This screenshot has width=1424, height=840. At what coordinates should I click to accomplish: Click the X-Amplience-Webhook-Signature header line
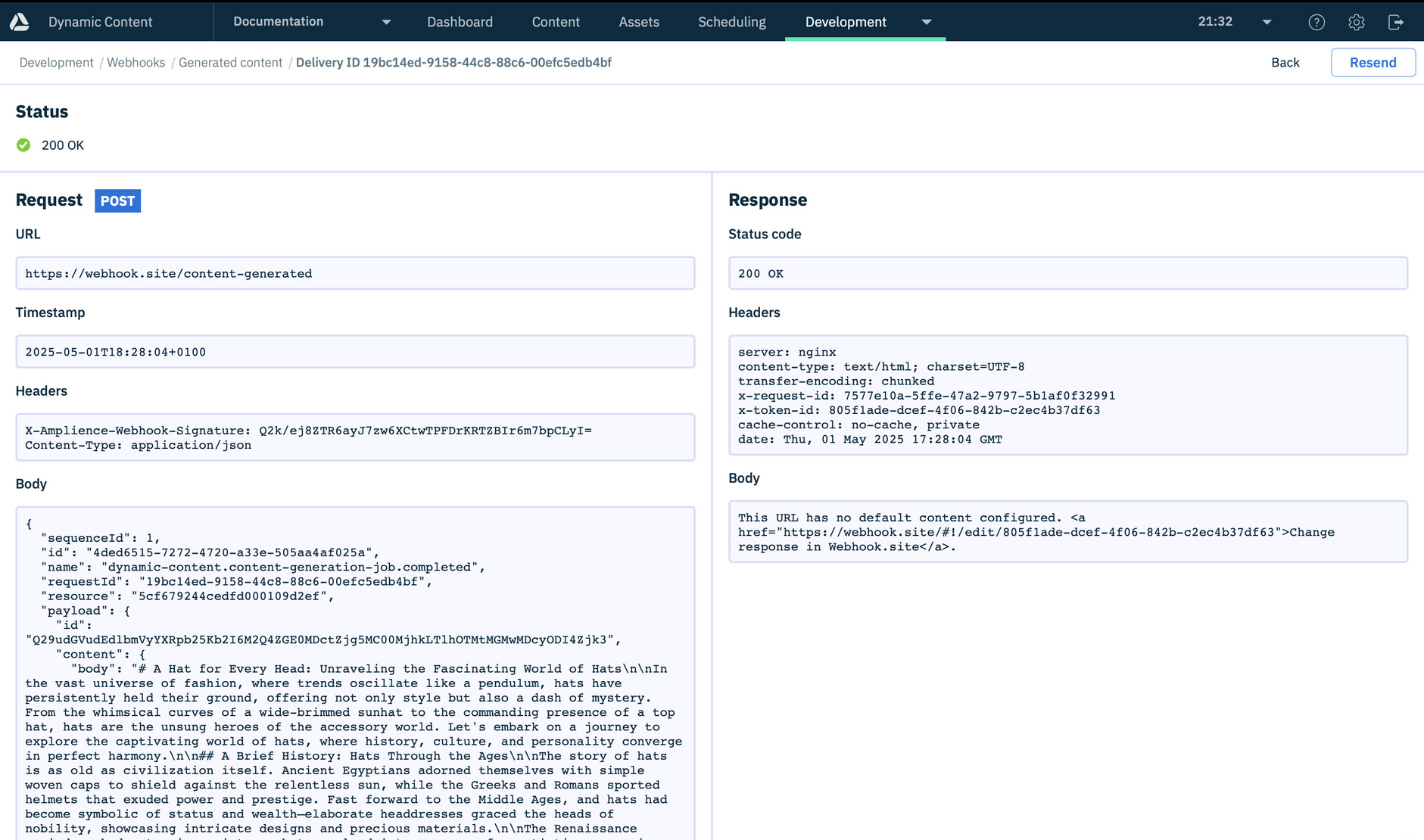[308, 430]
